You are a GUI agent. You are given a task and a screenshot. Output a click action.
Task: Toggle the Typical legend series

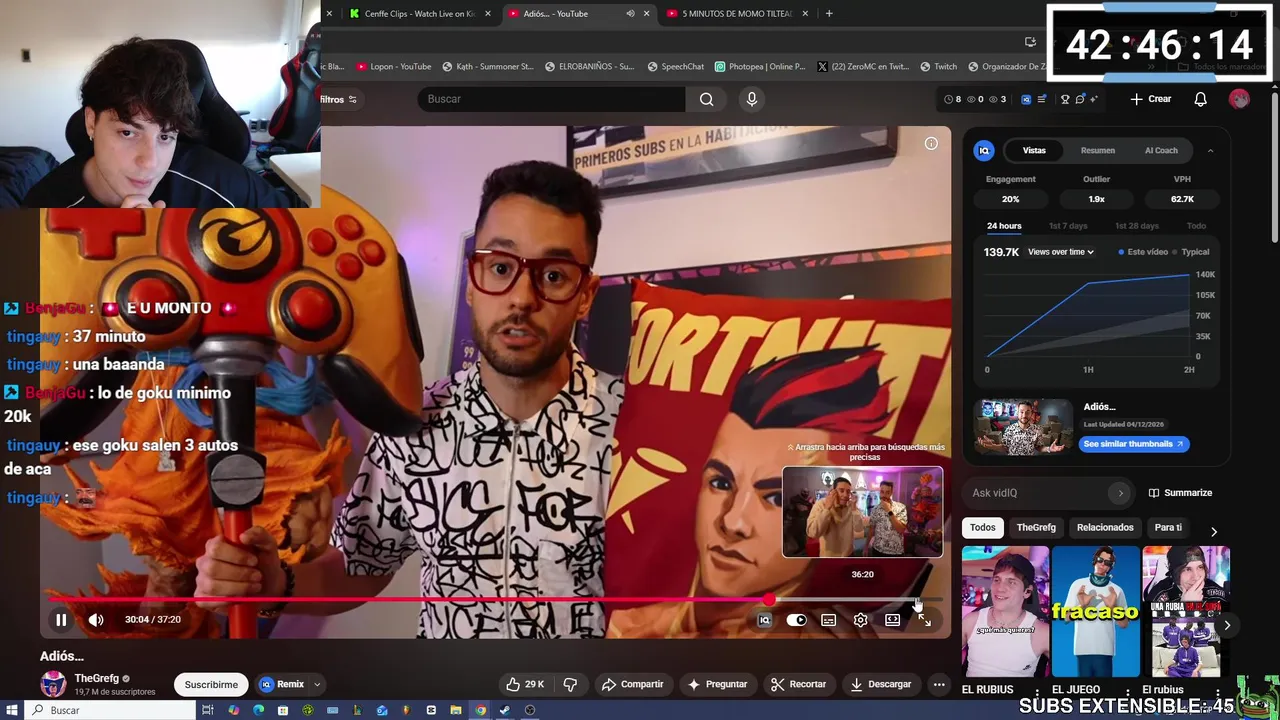point(1191,252)
